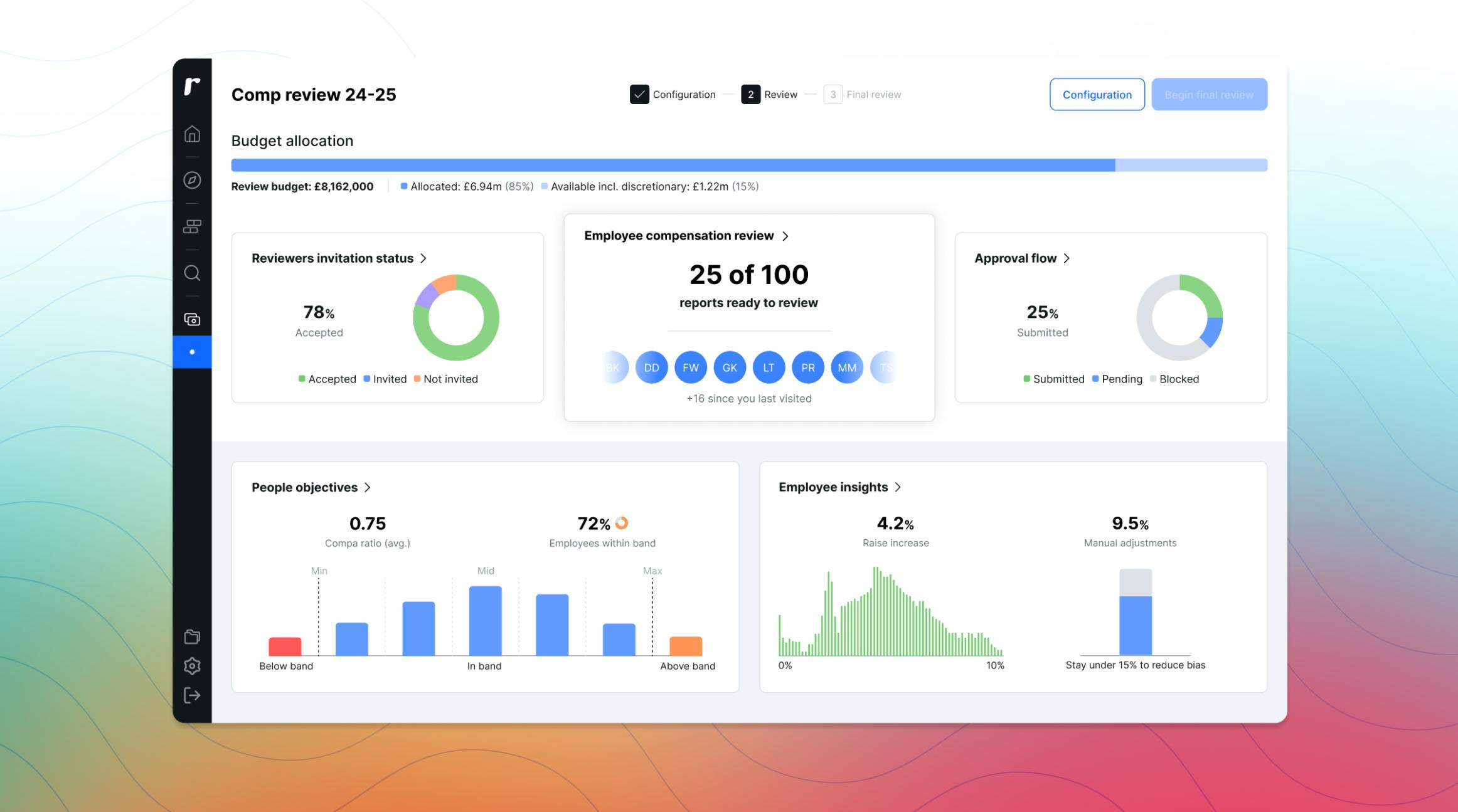Open the compass/explore icon in the sidebar
Image resolution: width=1458 pixels, height=812 pixels.
(x=192, y=180)
